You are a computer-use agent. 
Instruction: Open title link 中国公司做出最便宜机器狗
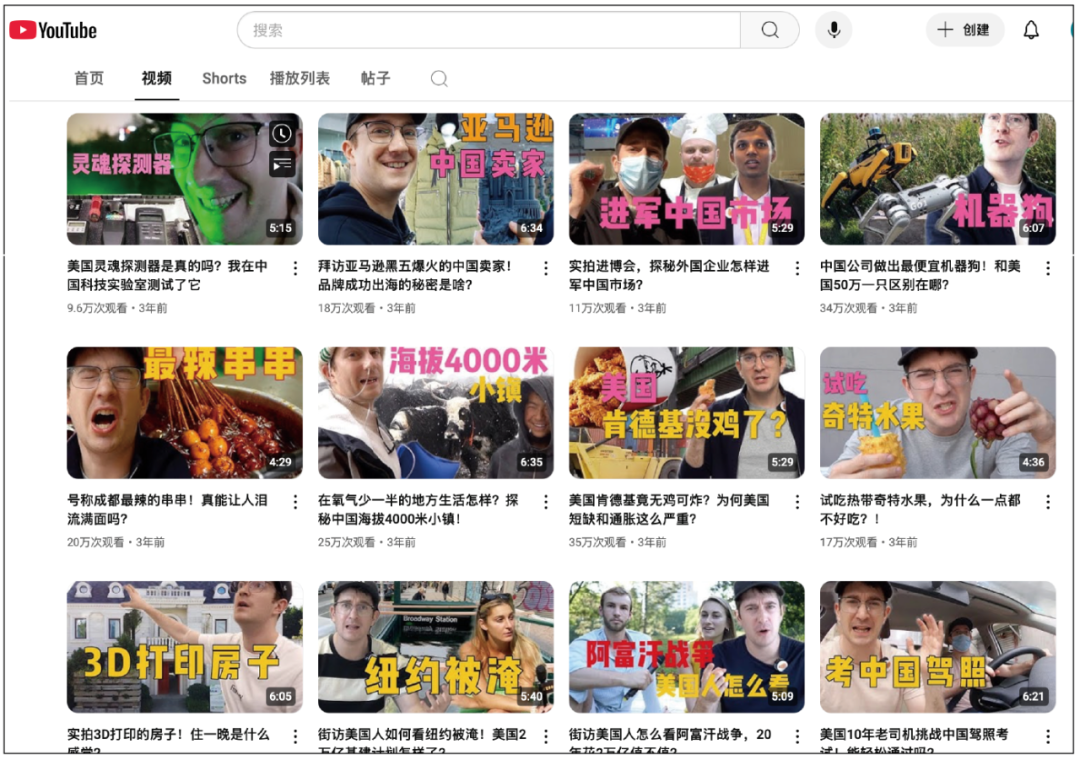(x=920, y=276)
